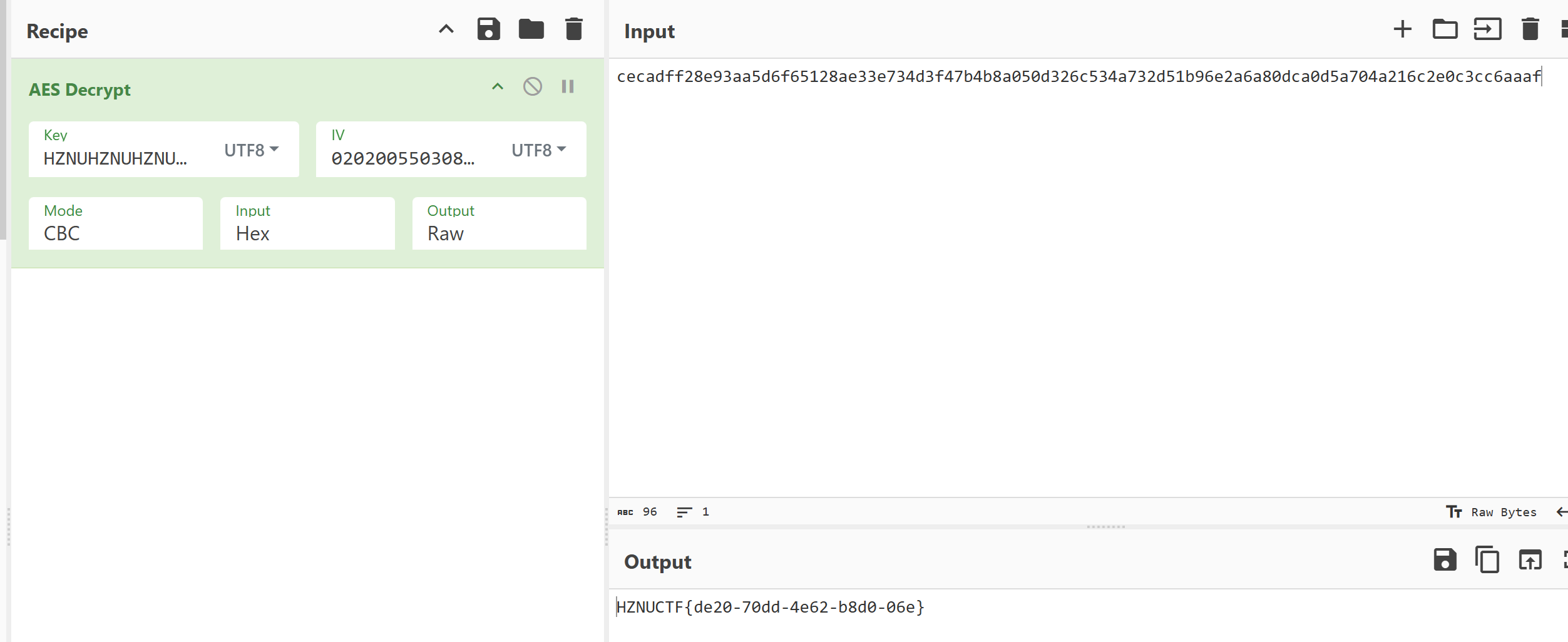
Task: Add a new input tab
Action: (1402, 29)
